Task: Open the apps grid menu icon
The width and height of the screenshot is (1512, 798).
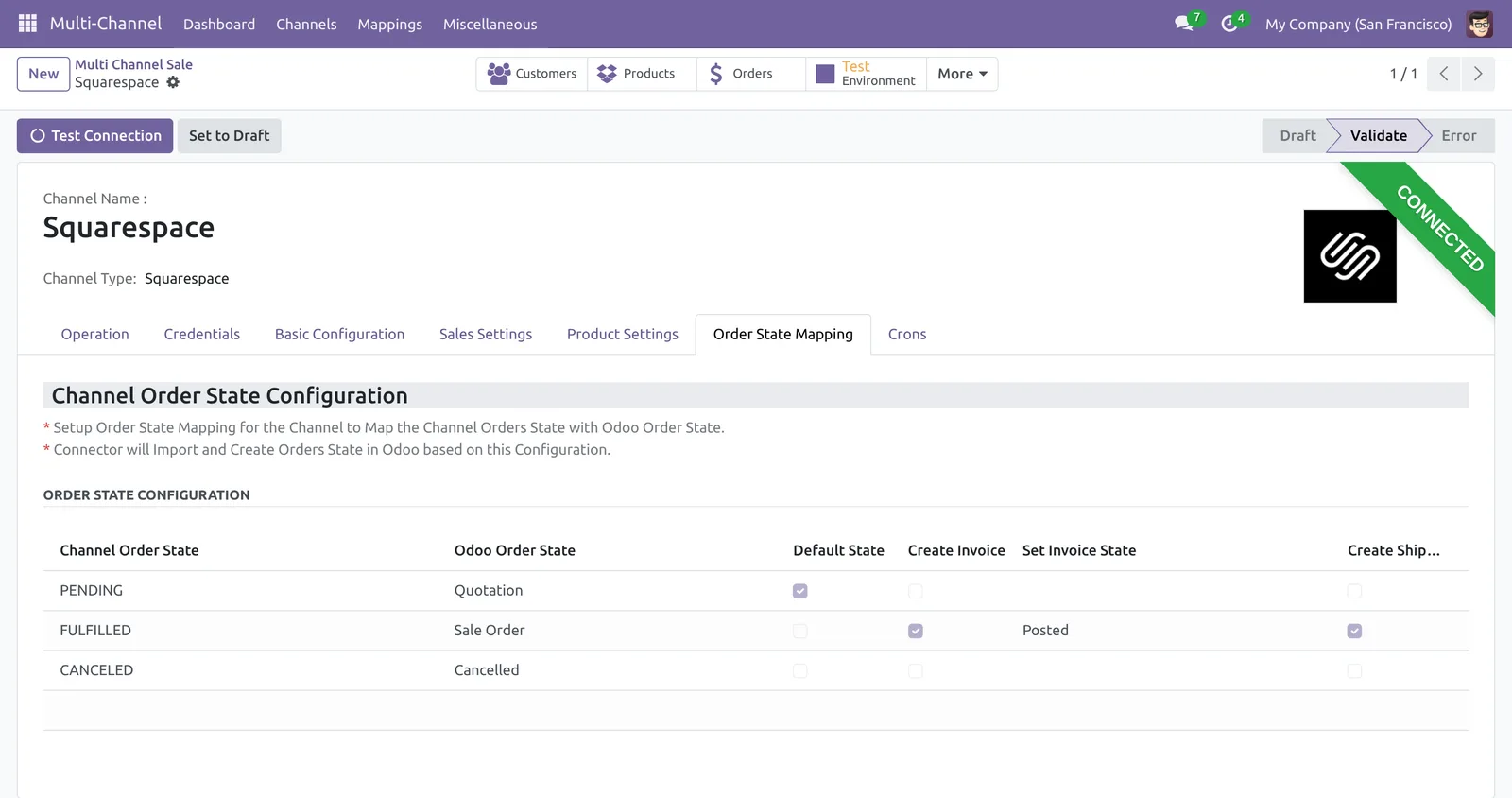Action: point(27,24)
